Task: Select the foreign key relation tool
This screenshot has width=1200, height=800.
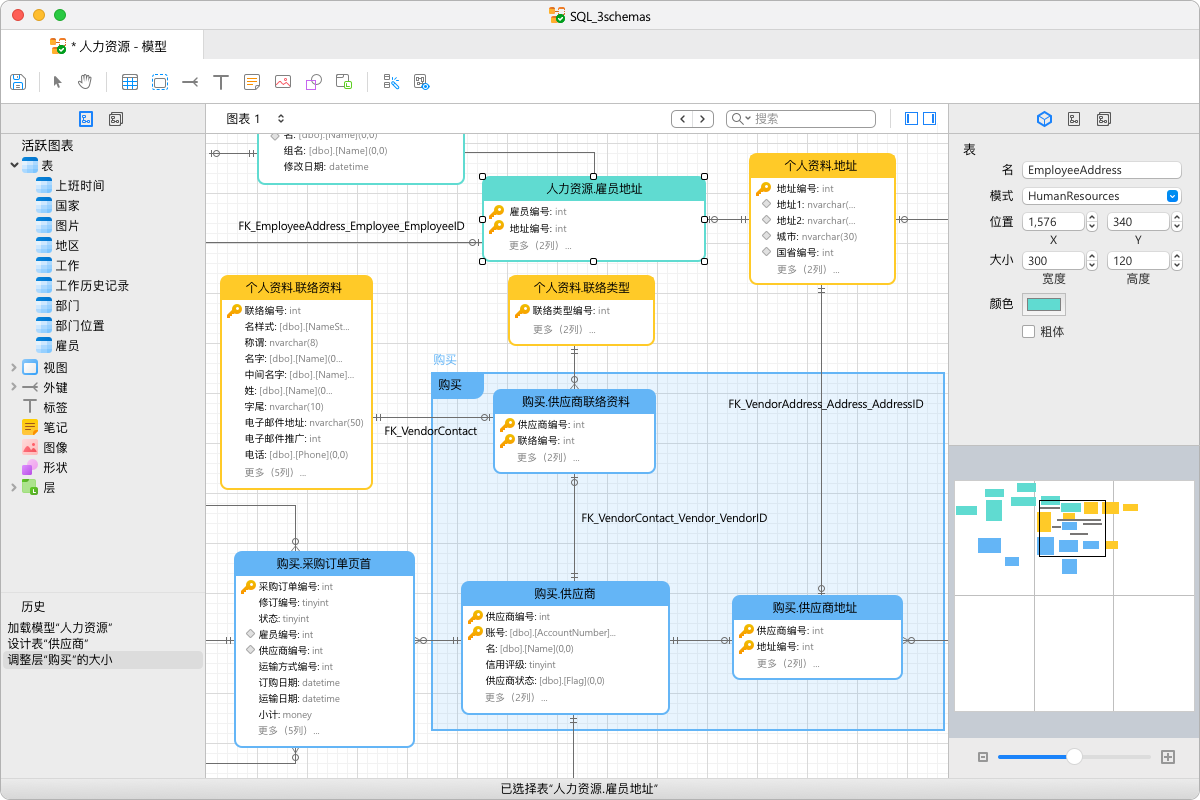Action: [190, 82]
